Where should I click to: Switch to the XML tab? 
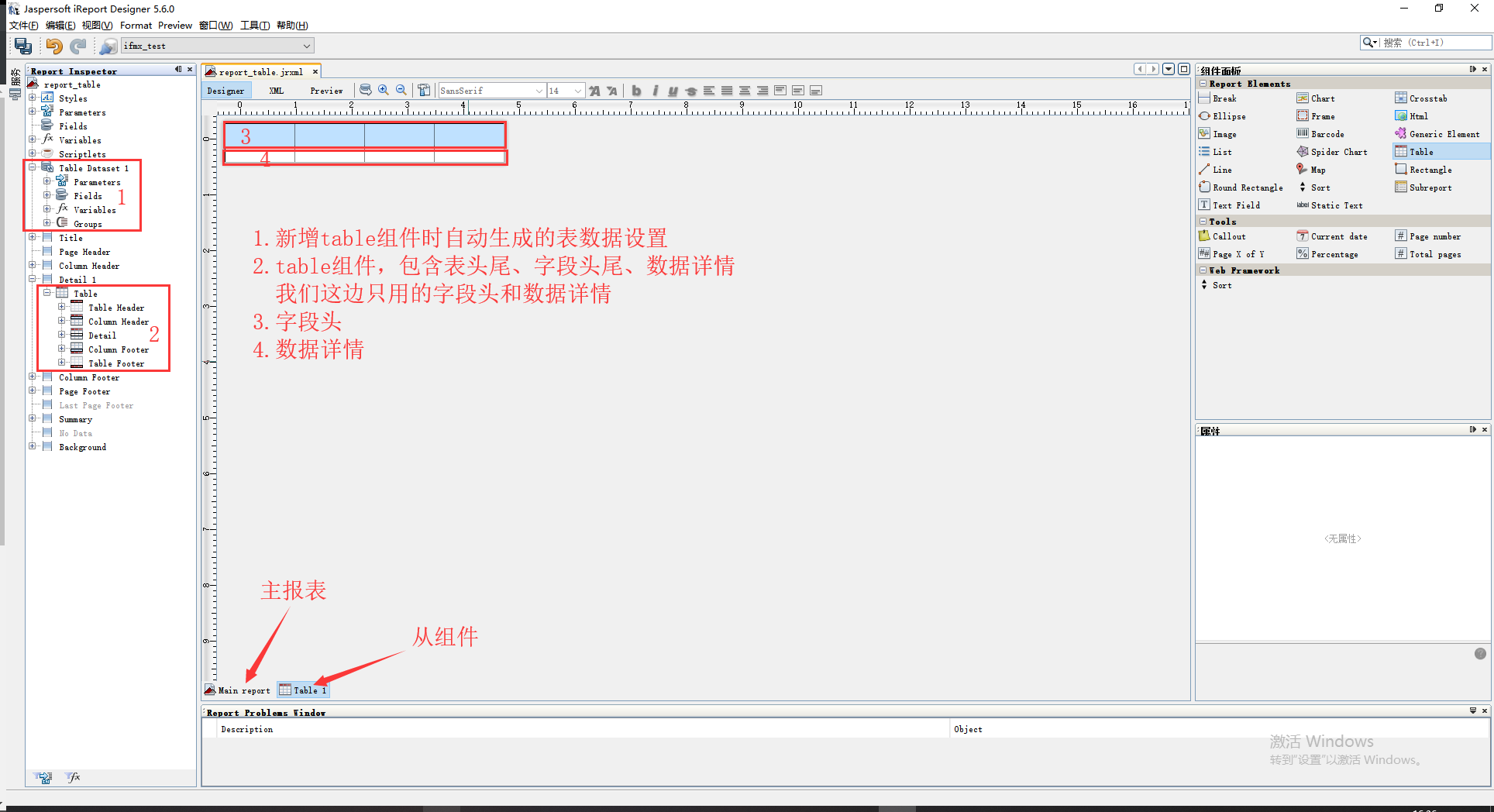(x=276, y=91)
